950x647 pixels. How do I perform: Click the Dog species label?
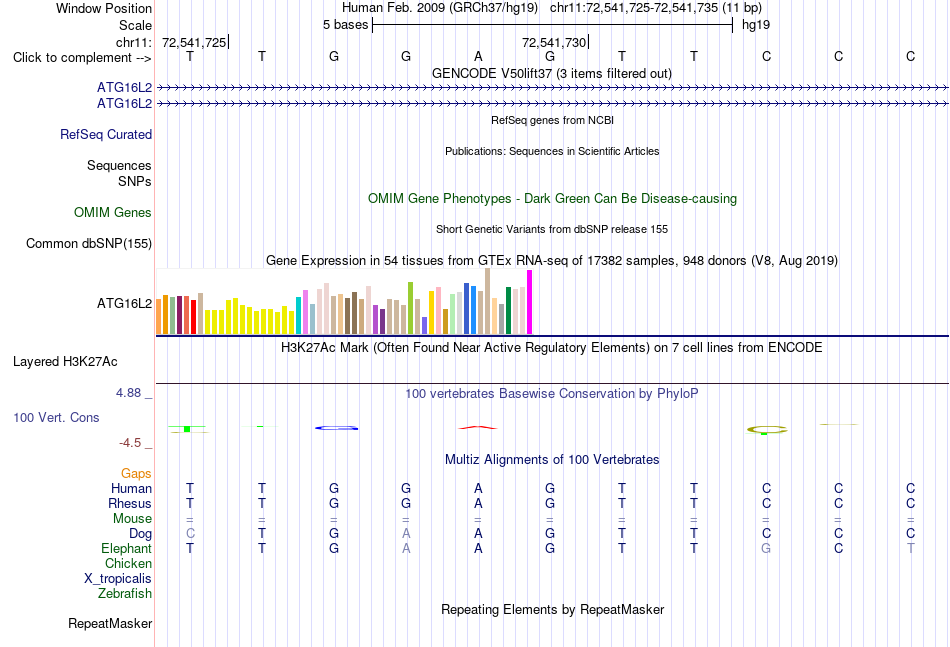click(141, 534)
